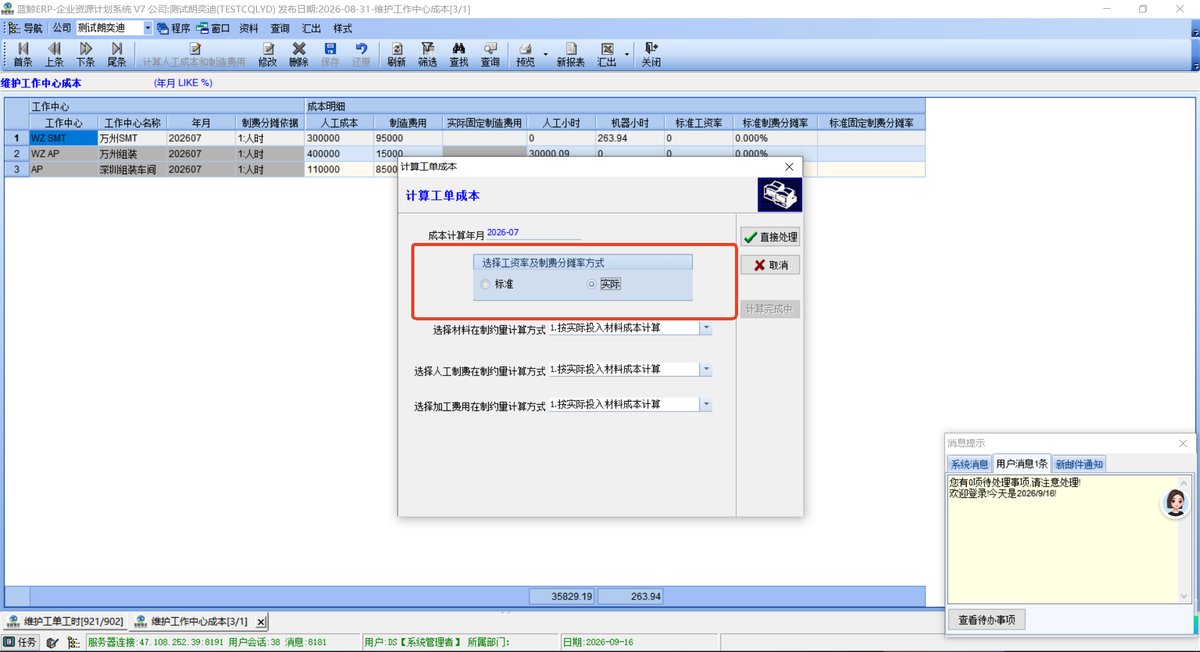
Task: Switch to 系统消息 tab
Action: 969,464
